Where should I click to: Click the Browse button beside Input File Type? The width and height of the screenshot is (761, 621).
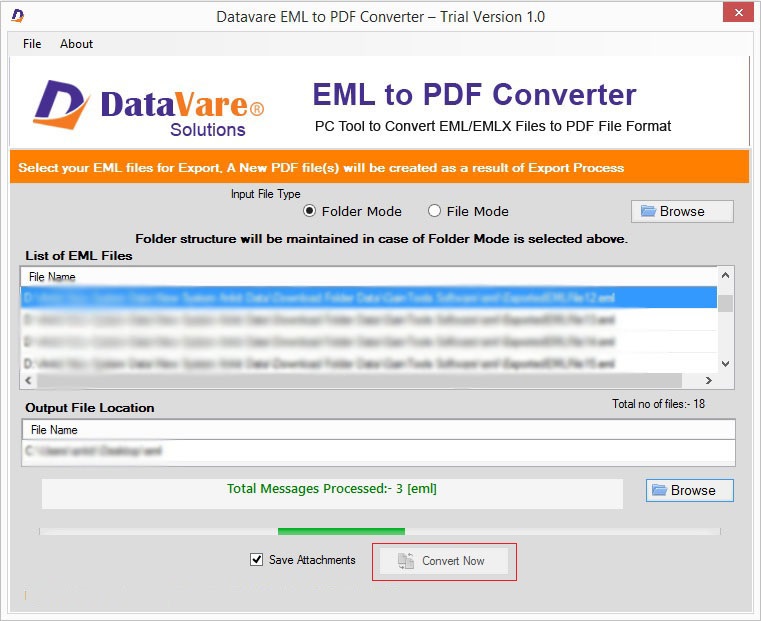(682, 211)
